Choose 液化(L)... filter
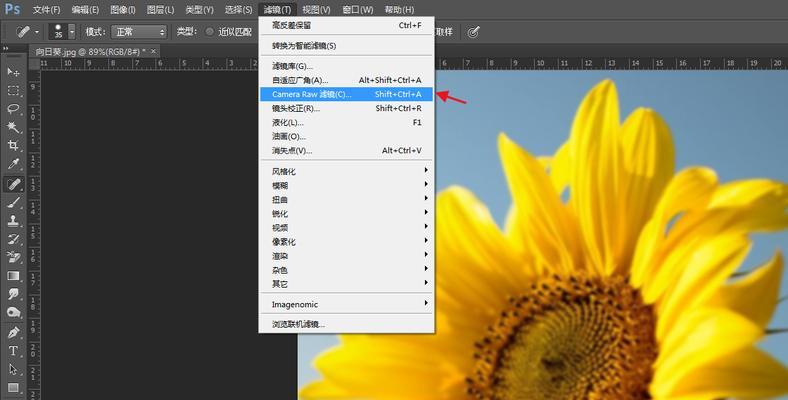The image size is (788, 400). [346, 123]
